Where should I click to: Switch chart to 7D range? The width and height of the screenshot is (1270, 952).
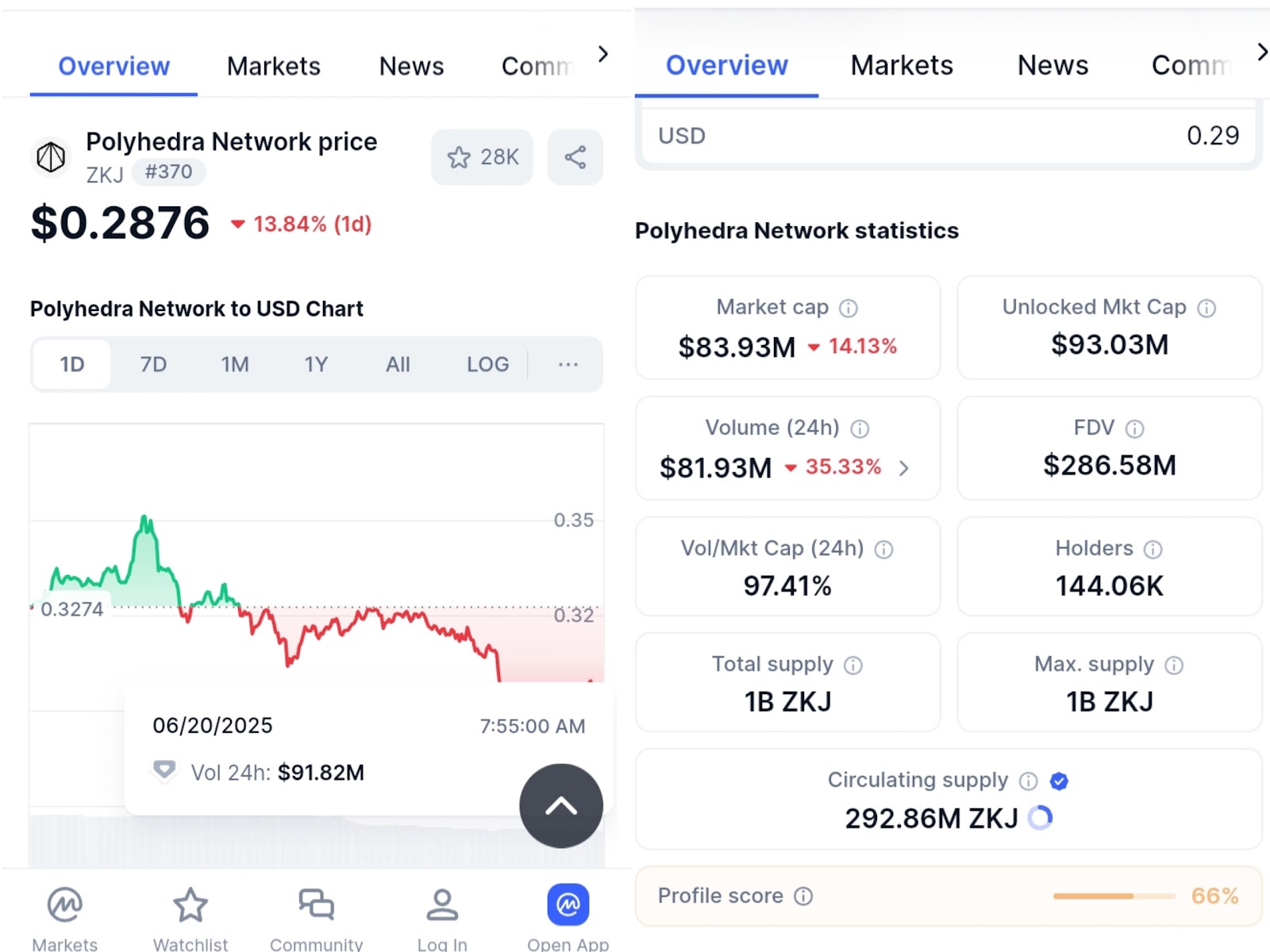tap(153, 364)
